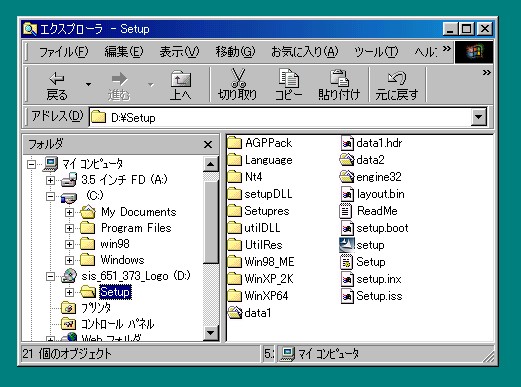Expand the Windows tree node

click(69, 260)
